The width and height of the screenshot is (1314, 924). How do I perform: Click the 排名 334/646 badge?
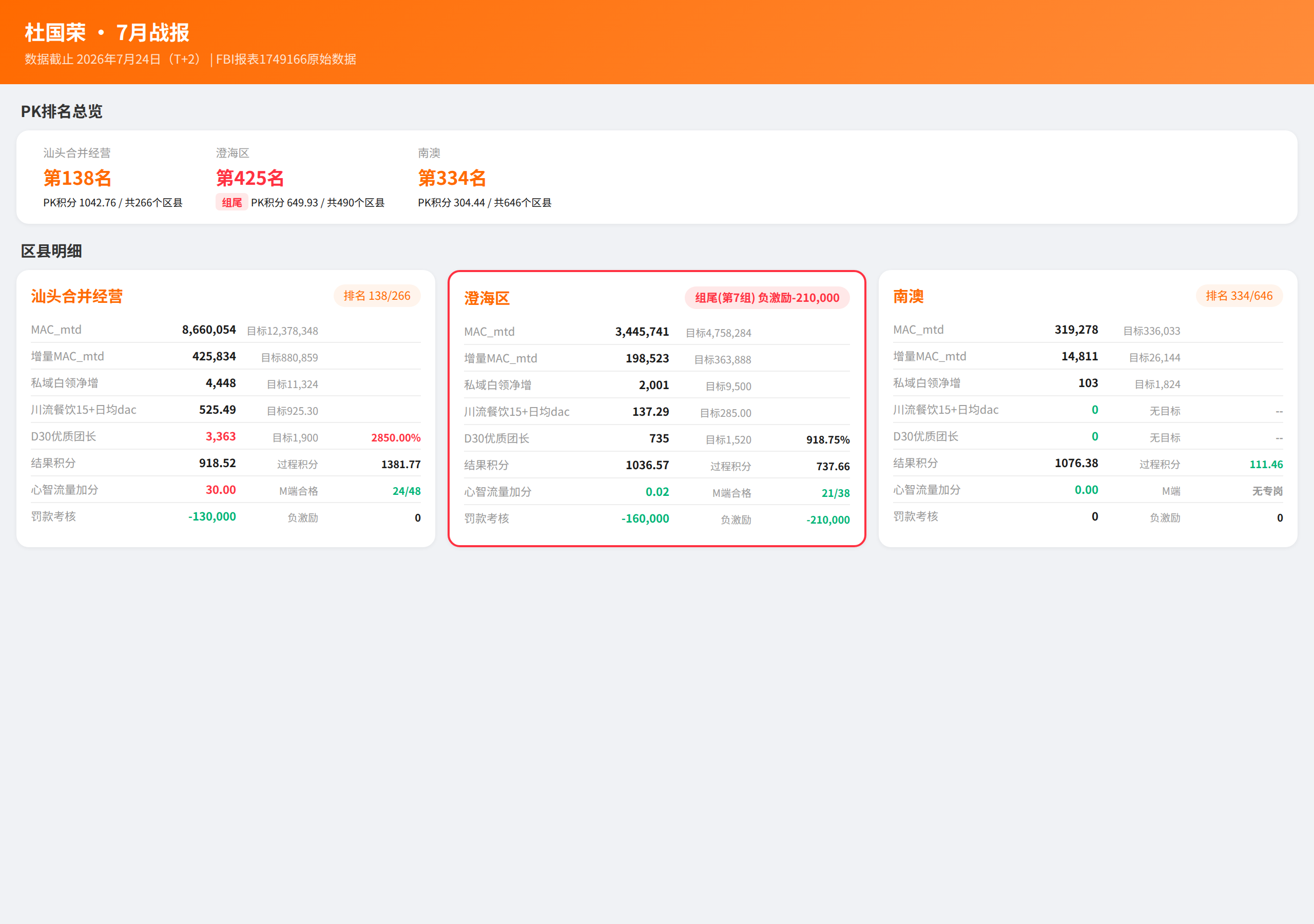1239,296
